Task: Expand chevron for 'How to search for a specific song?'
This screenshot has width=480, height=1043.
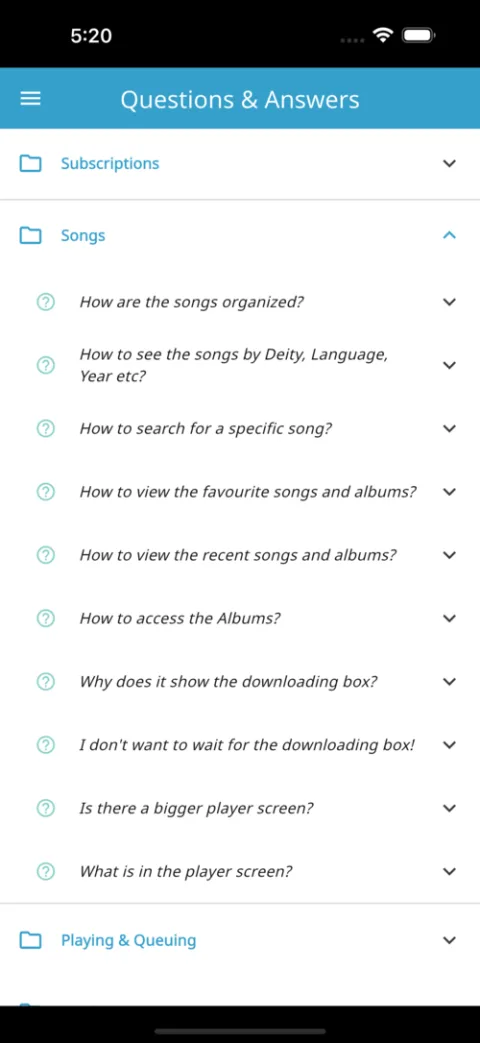Action: click(x=450, y=429)
